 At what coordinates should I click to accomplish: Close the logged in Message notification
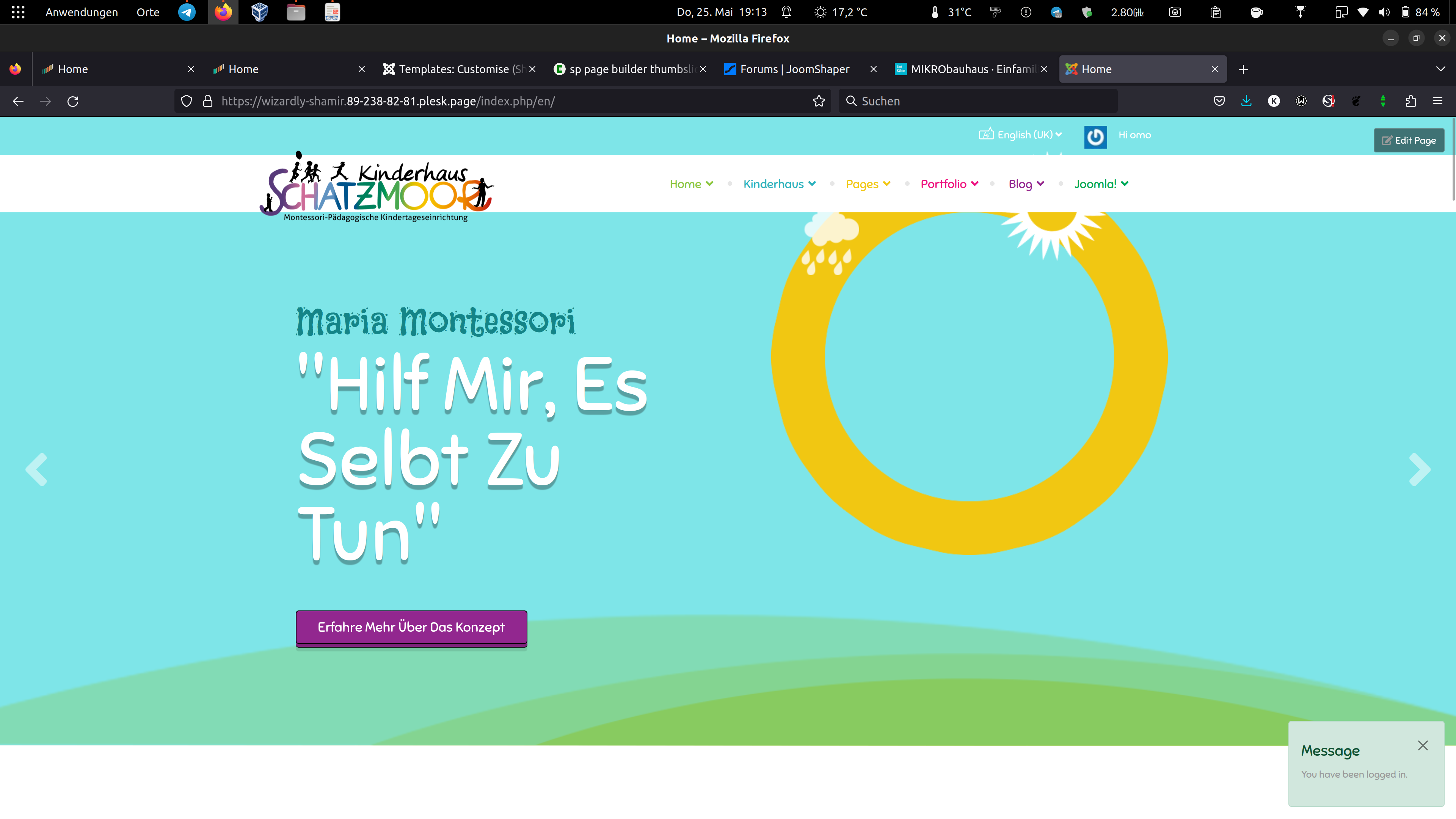pyautogui.click(x=1423, y=745)
